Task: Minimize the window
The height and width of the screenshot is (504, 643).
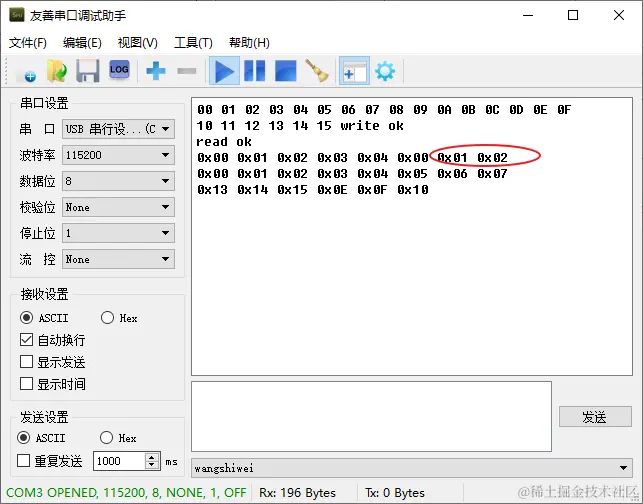Action: point(528,15)
